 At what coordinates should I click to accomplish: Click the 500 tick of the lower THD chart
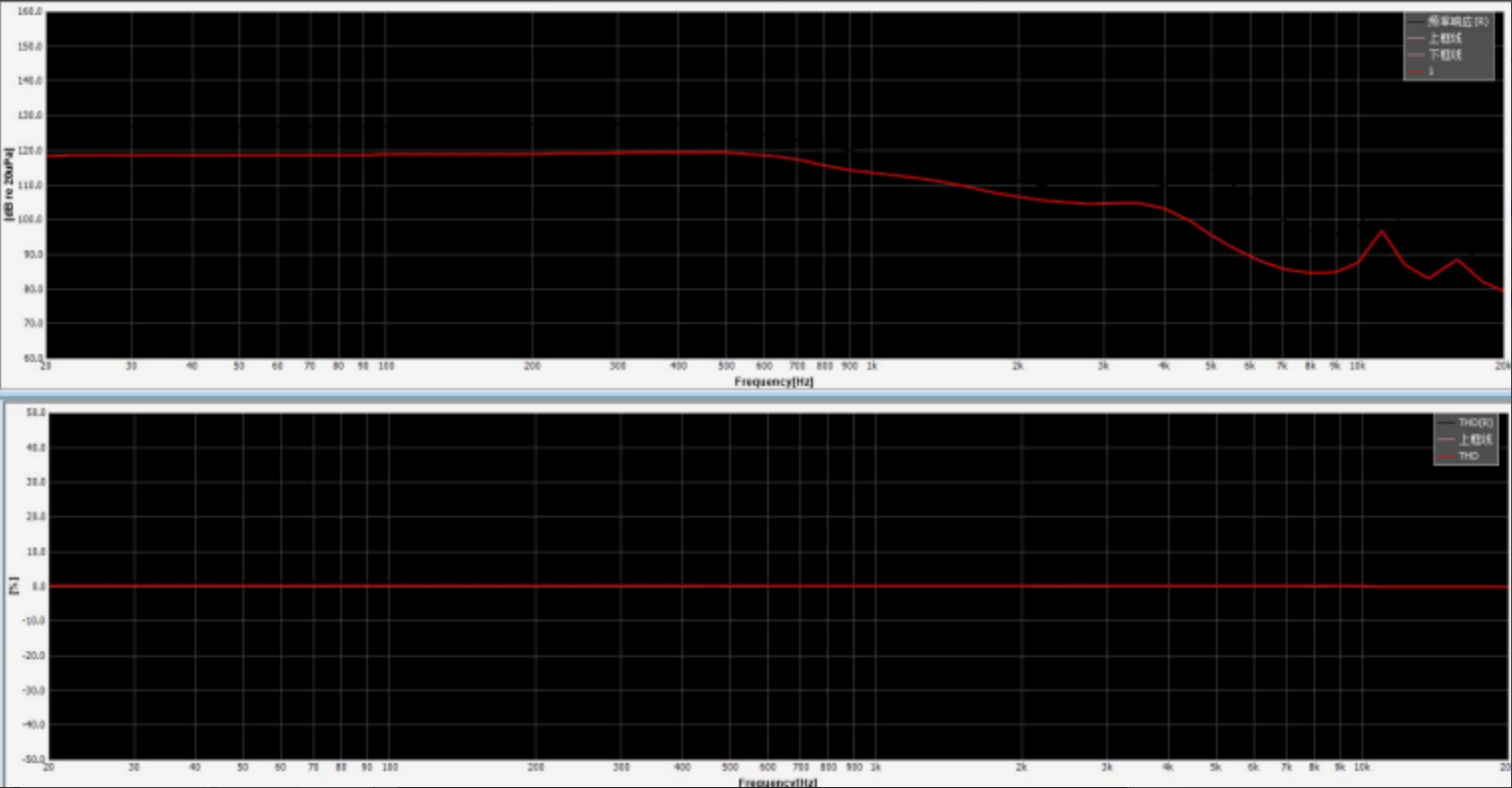pyautogui.click(x=730, y=767)
